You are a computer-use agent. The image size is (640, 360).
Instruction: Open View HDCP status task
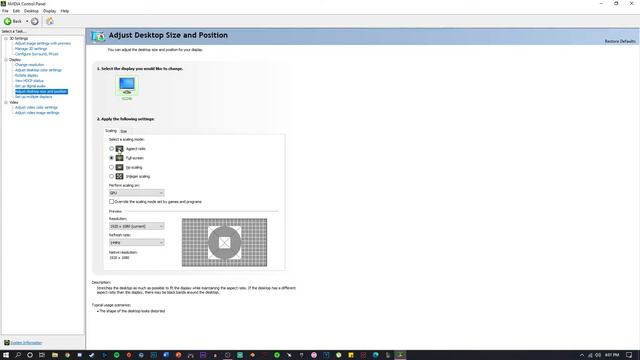click(29, 81)
